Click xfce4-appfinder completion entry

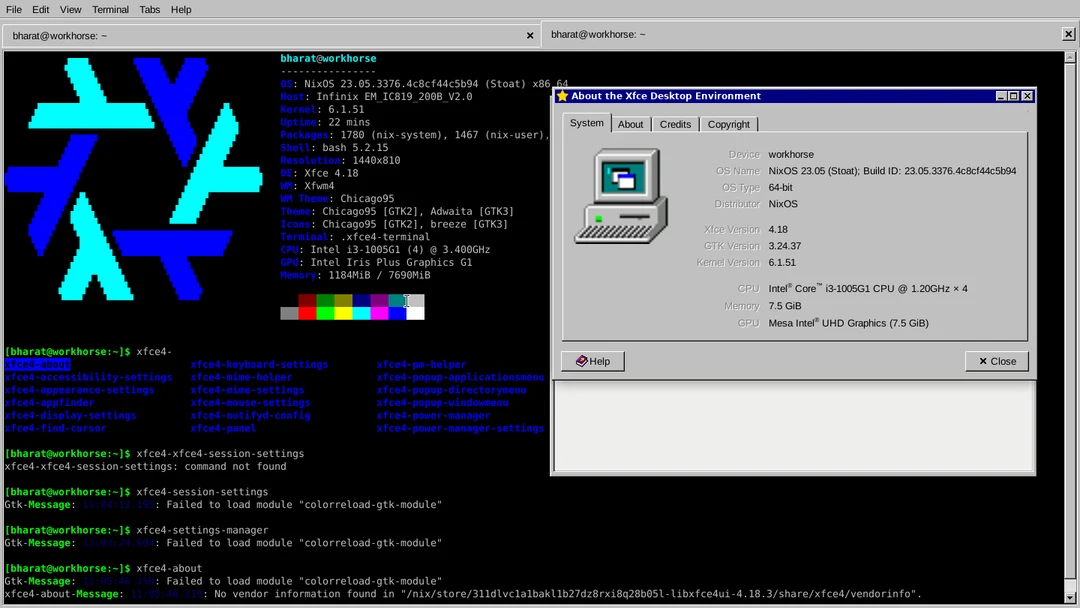click(49, 403)
